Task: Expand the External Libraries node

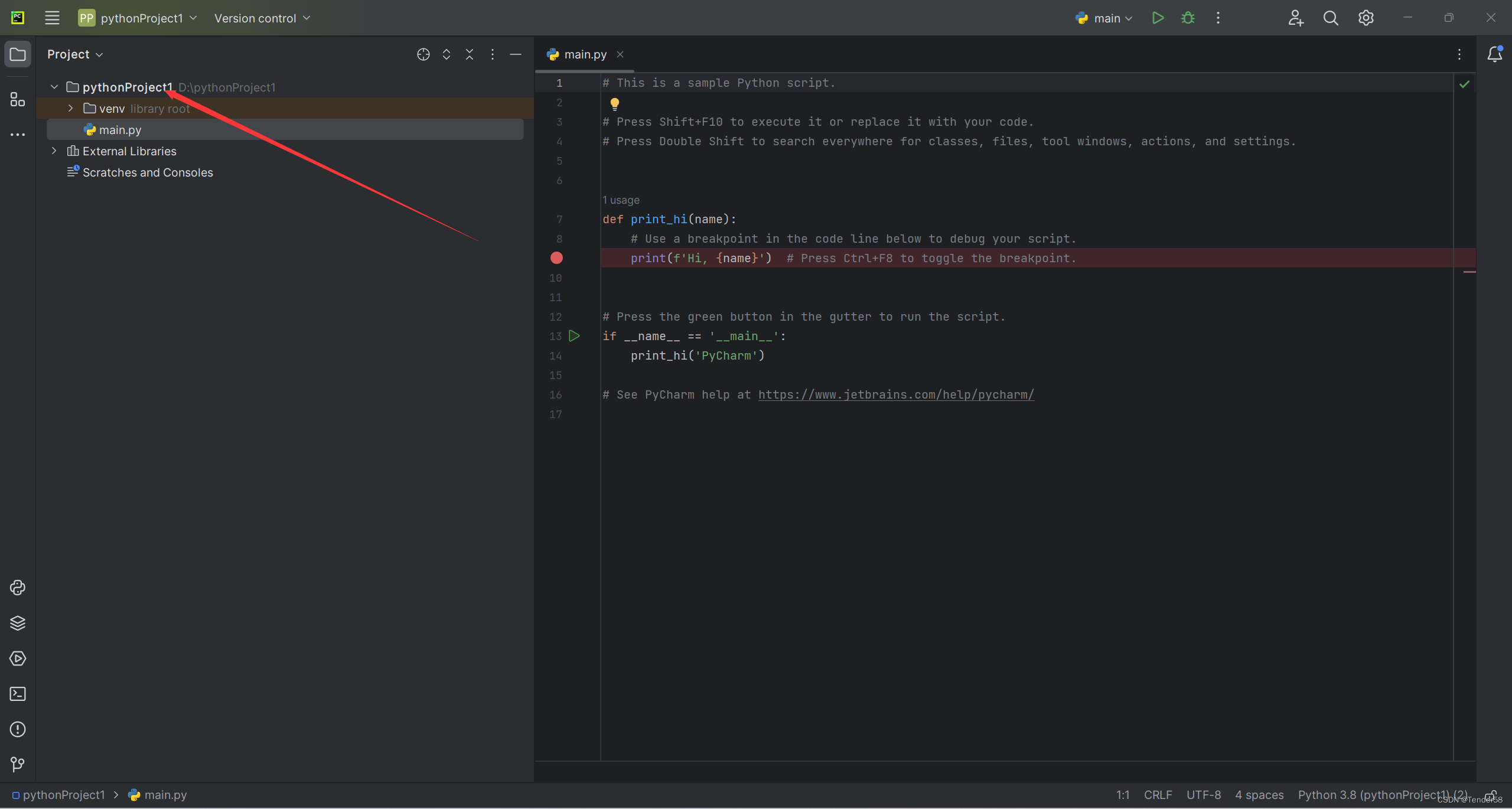Action: click(54, 151)
